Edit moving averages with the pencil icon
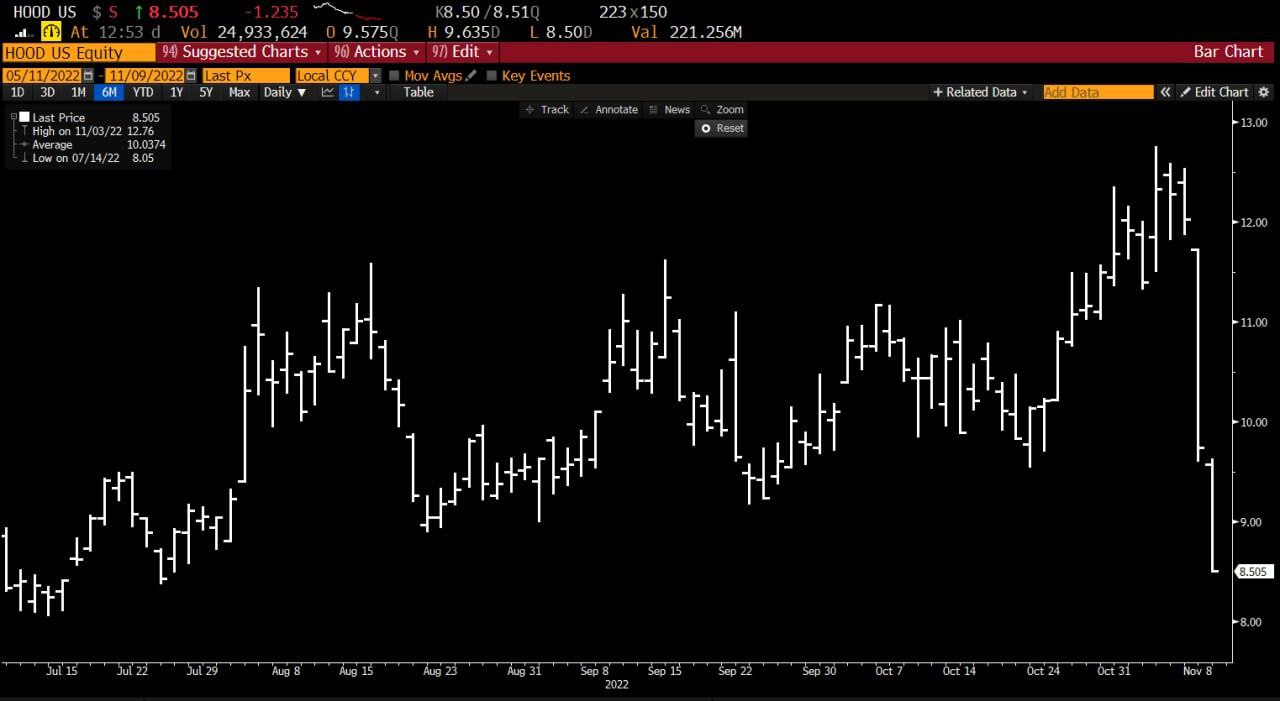This screenshot has width=1280, height=701. point(471,76)
